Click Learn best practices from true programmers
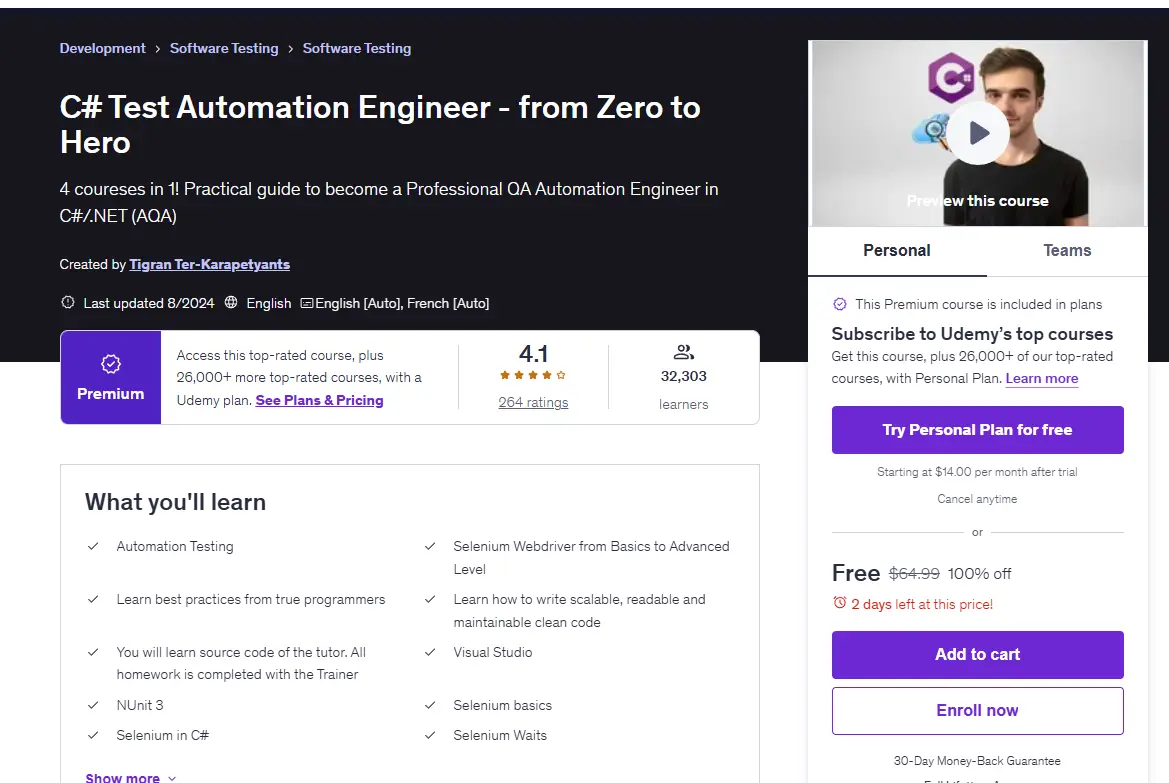The height and width of the screenshot is (783, 1169). coord(250,600)
